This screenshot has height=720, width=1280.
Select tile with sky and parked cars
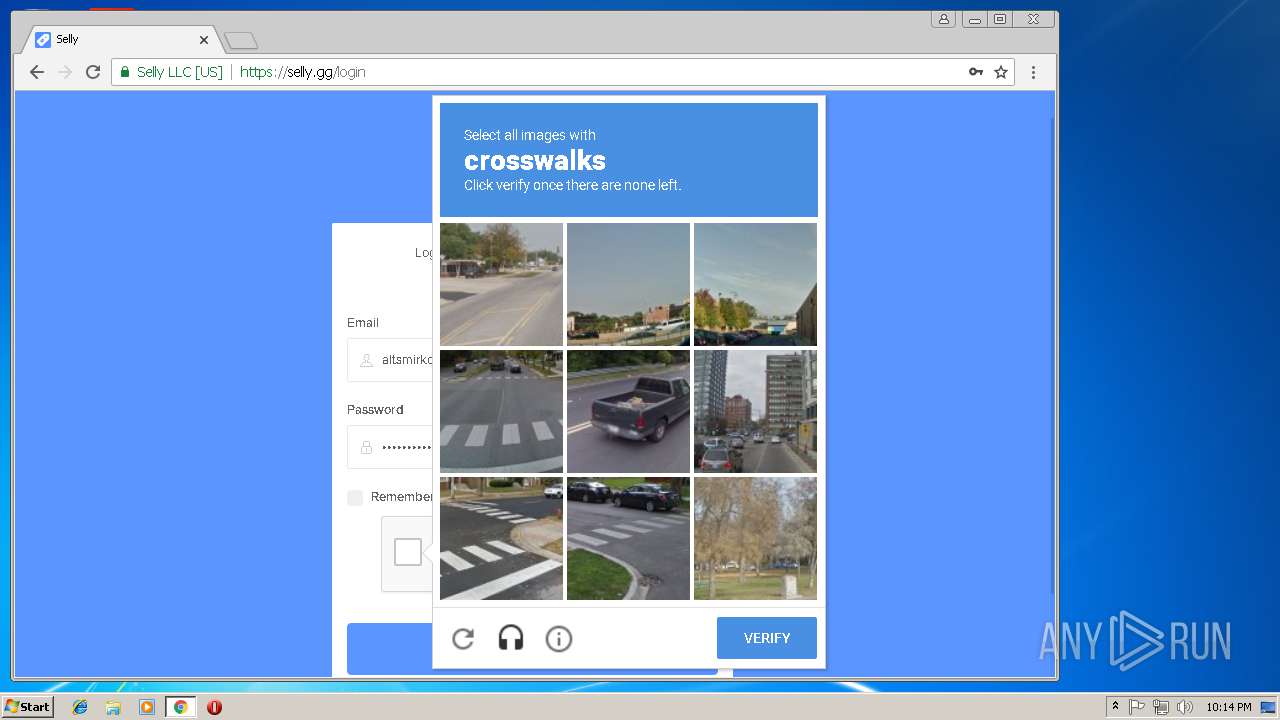[x=628, y=284]
